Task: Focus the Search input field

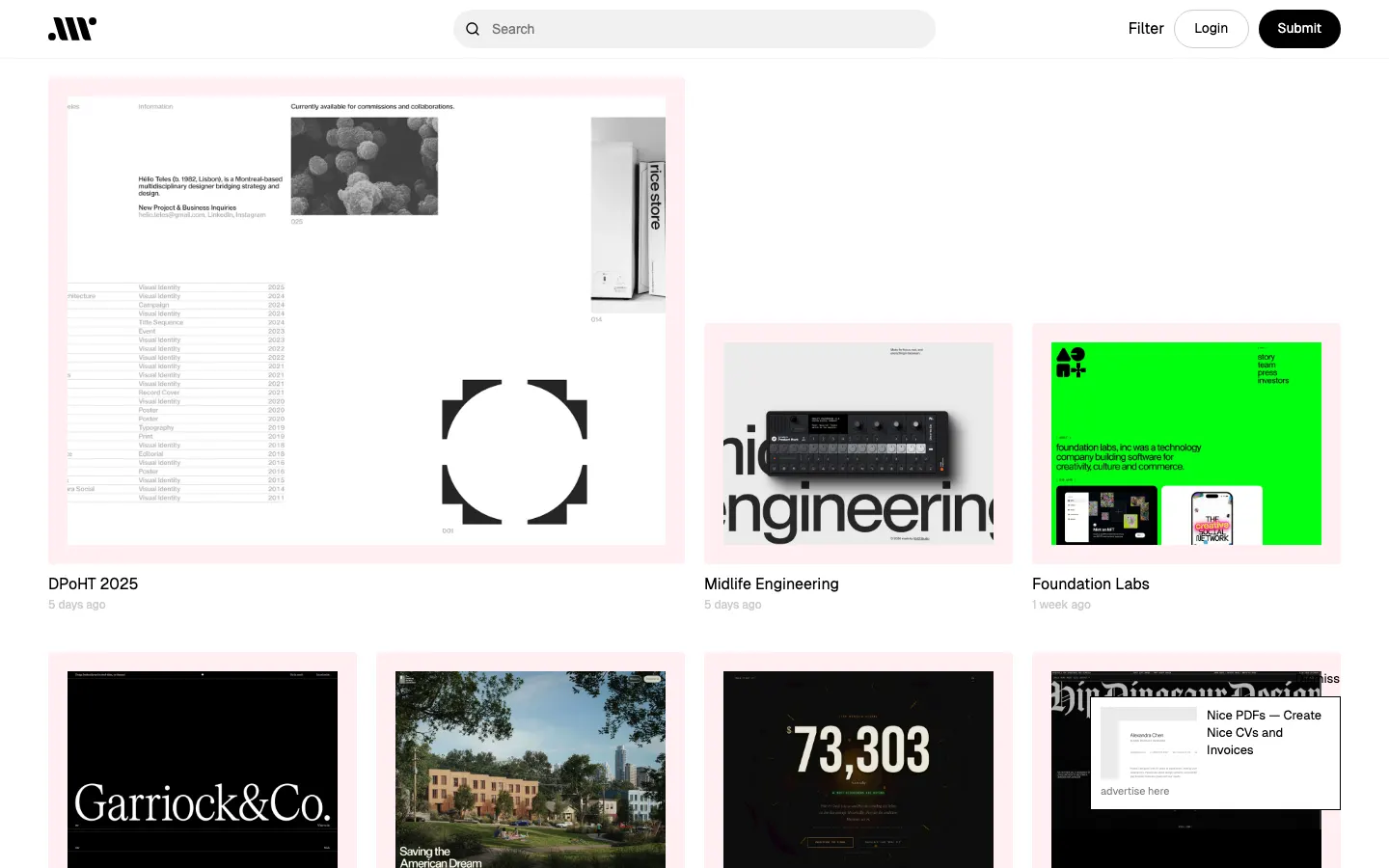Action: (x=709, y=29)
